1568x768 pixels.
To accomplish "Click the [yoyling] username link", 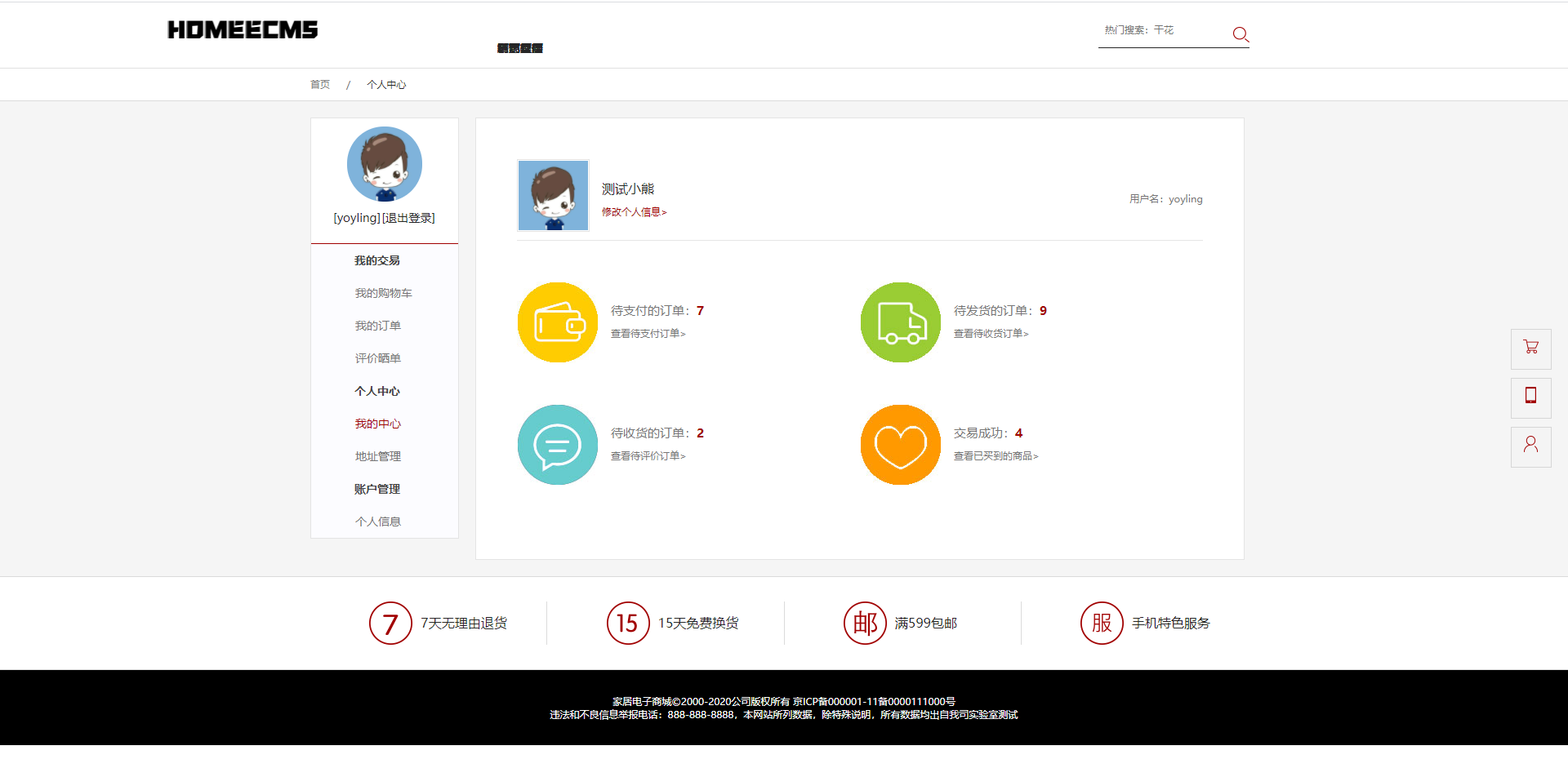I will pos(357,218).
